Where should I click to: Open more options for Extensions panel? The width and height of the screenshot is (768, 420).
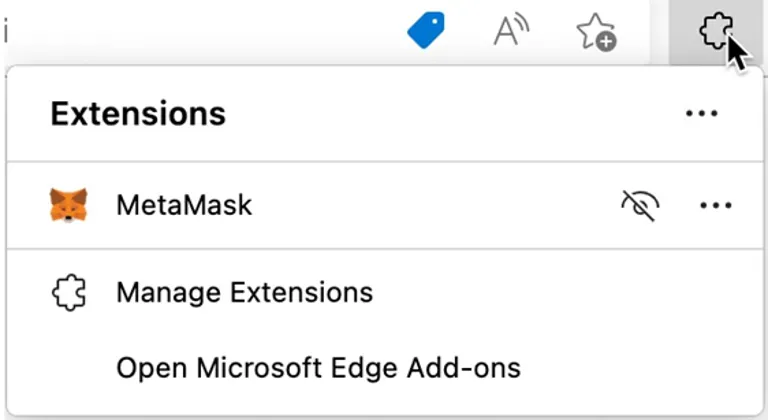(x=701, y=114)
